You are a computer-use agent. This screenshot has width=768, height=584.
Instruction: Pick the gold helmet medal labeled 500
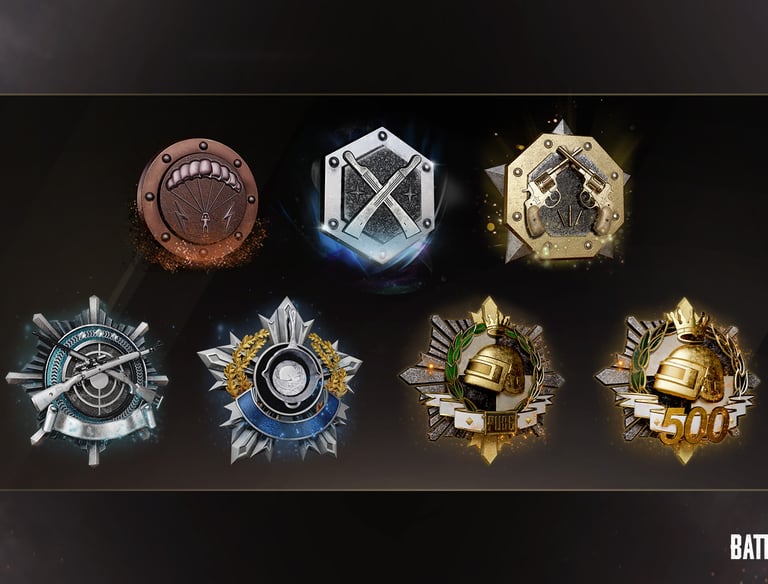coord(677,381)
